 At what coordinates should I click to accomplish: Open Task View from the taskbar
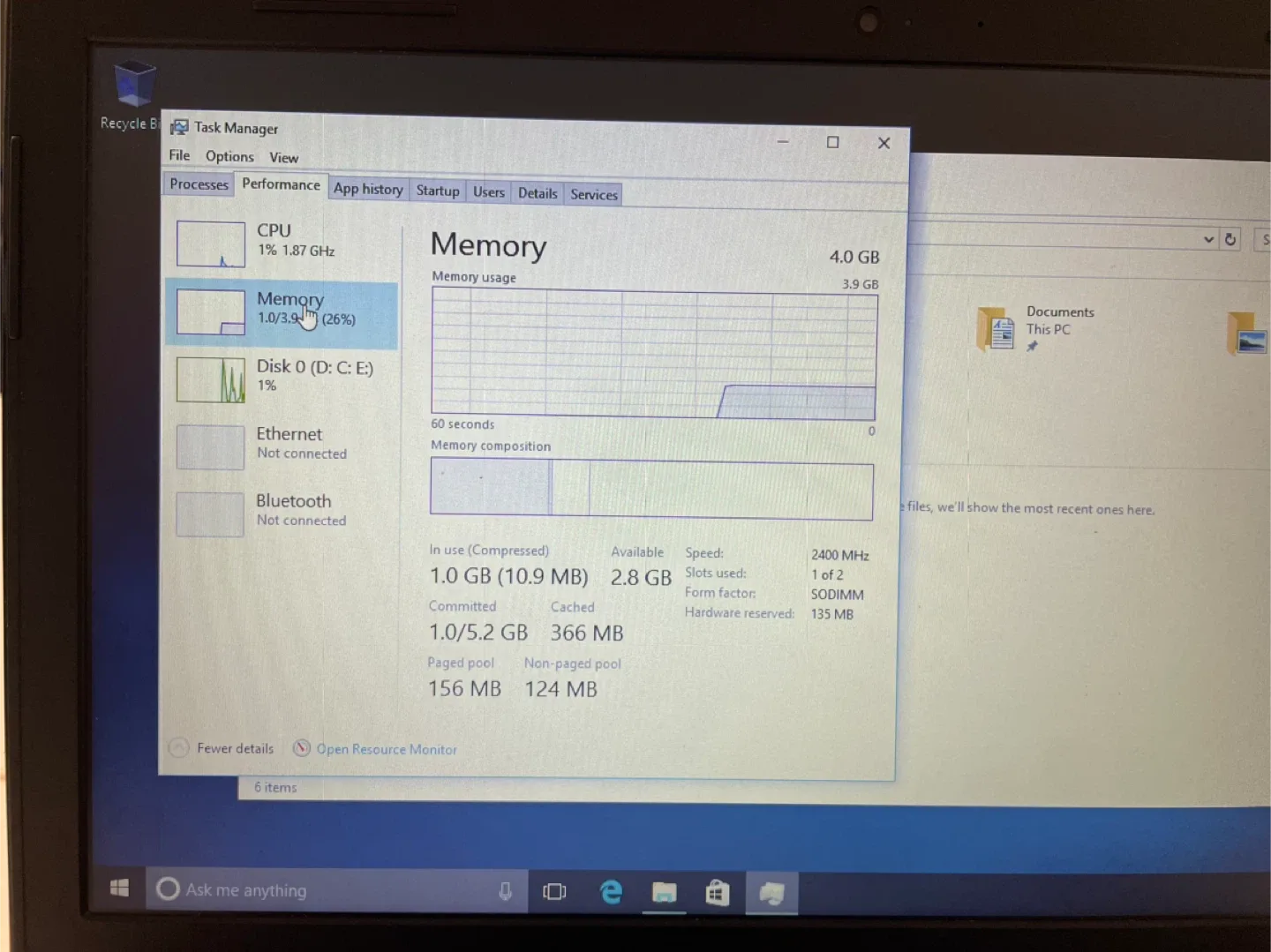click(x=554, y=892)
